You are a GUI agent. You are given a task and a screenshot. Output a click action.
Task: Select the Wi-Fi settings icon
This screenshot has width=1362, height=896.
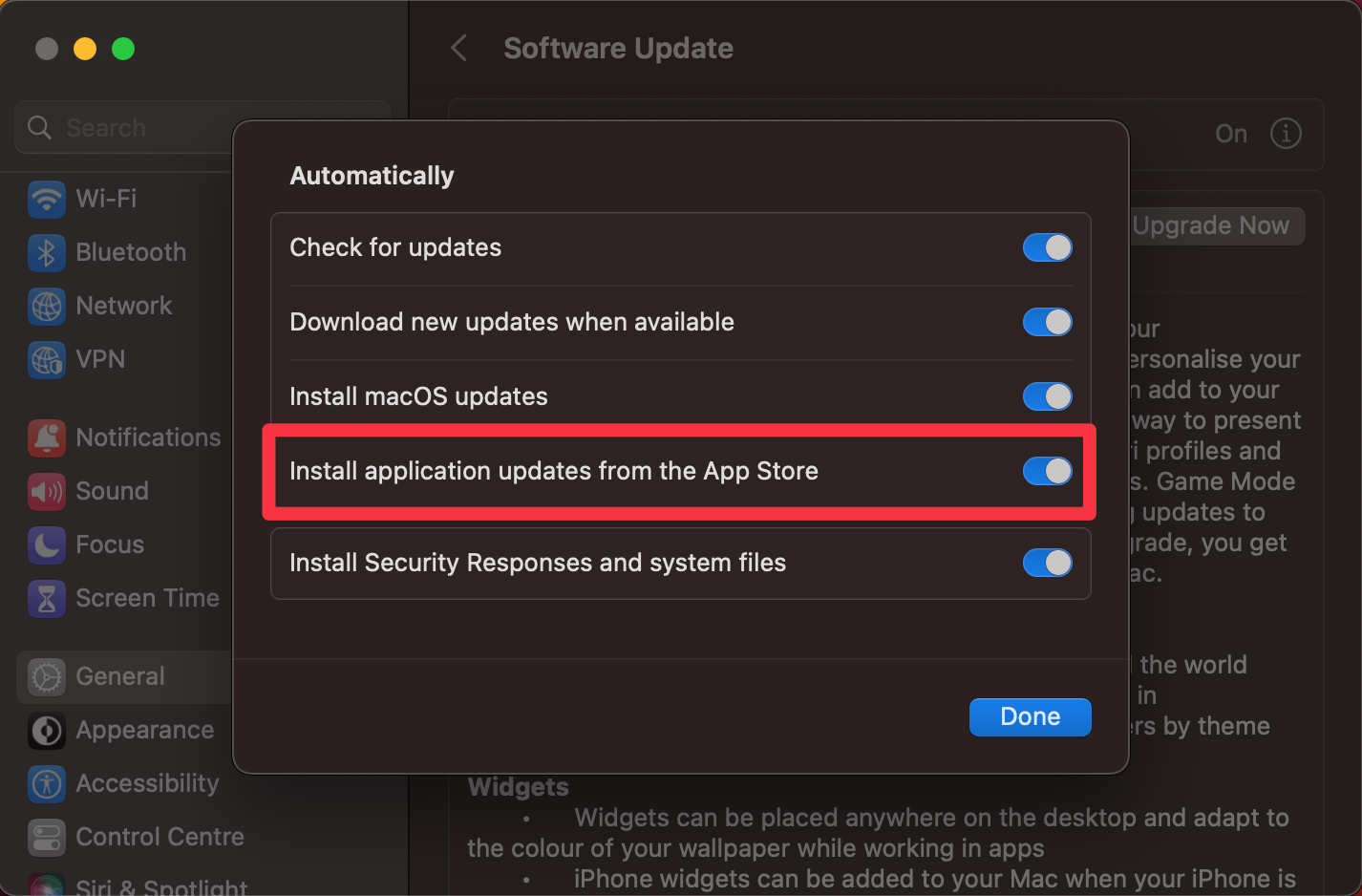[x=46, y=199]
